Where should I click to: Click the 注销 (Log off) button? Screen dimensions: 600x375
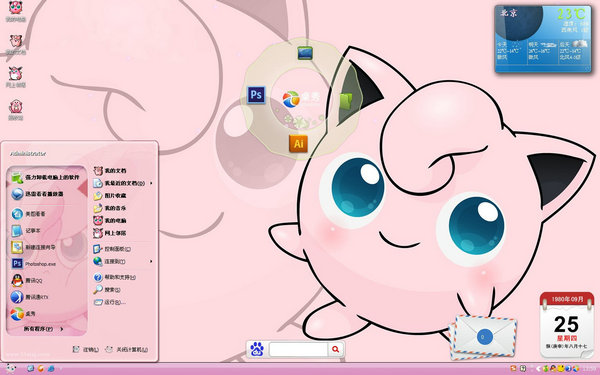(86, 349)
